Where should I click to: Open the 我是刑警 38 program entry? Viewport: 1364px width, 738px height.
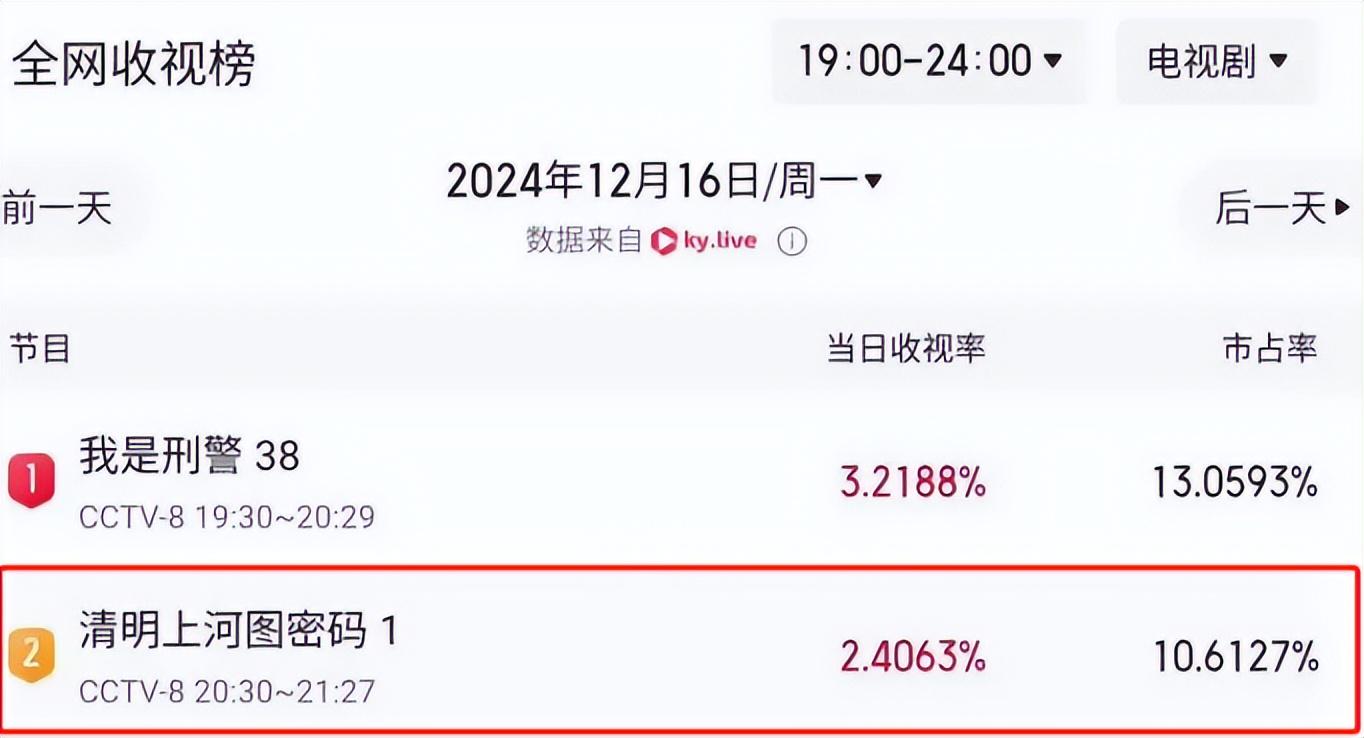click(190, 457)
